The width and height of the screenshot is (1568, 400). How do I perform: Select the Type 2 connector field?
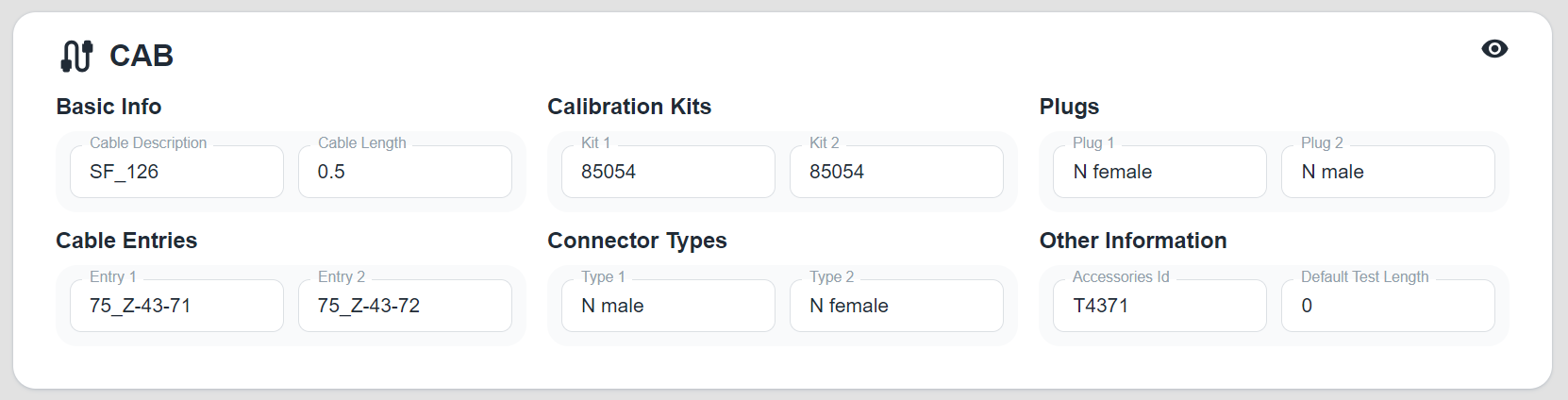point(896,306)
